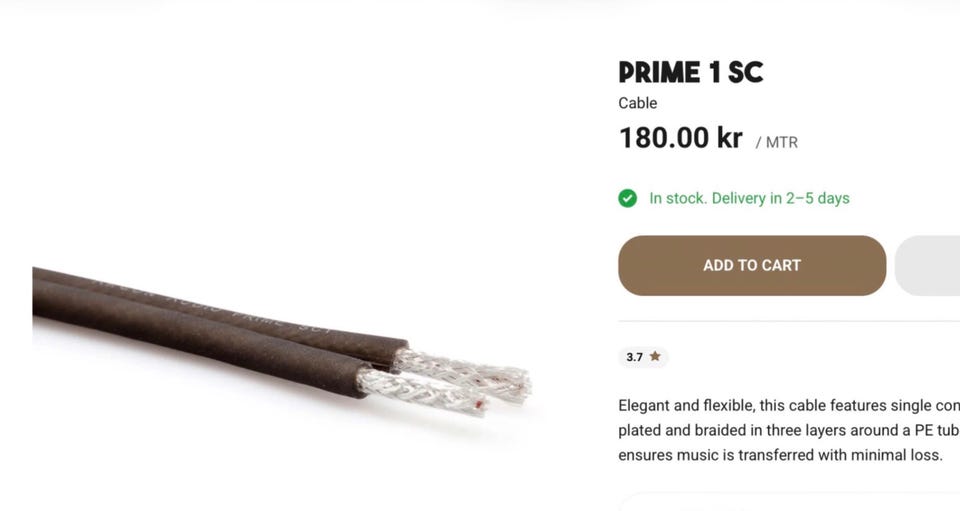Click the green in-stock checkmark icon
960x511 pixels.
tap(627, 198)
